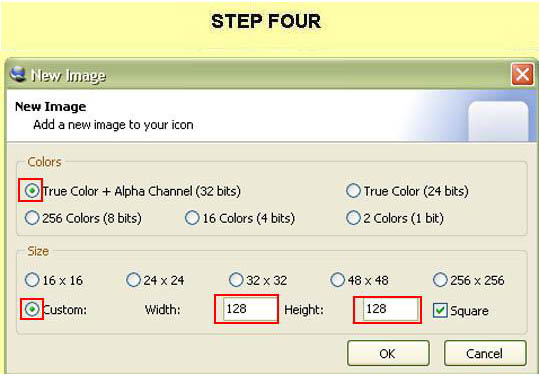
Task: Choose the True Color (24 bits) option
Action: pos(353,191)
